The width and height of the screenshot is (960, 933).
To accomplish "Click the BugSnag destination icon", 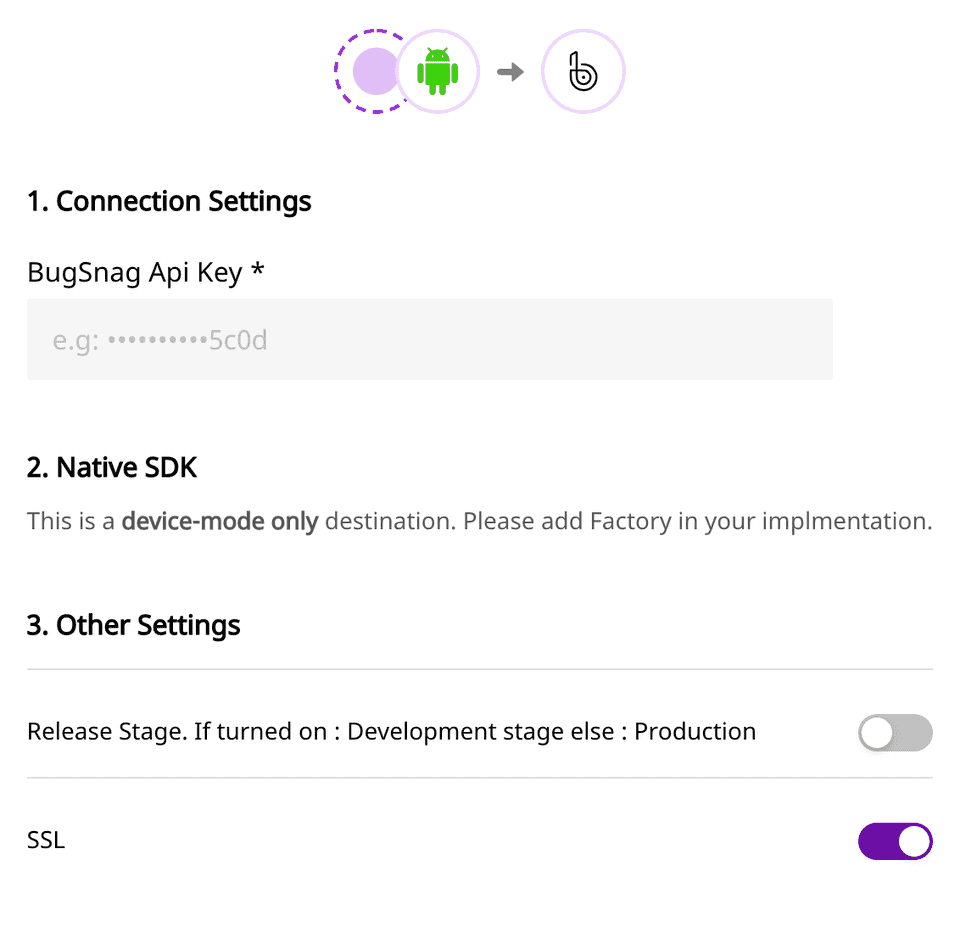I will click(583, 71).
